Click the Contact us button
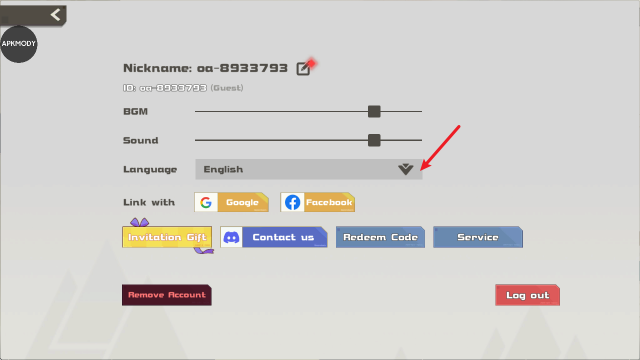Screen dimensions: 640x360 tap(274, 237)
